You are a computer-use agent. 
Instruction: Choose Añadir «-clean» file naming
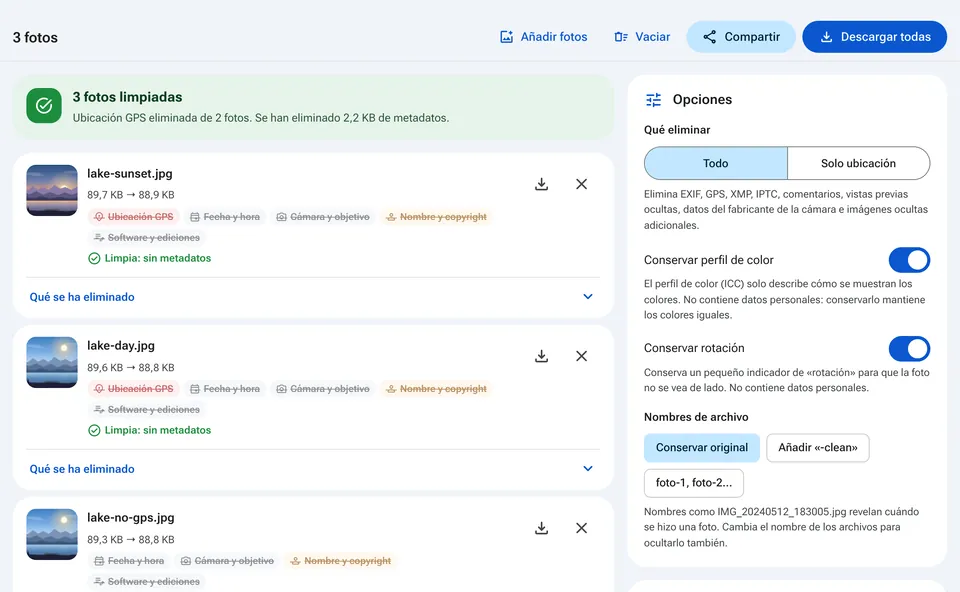pyautogui.click(x=818, y=448)
